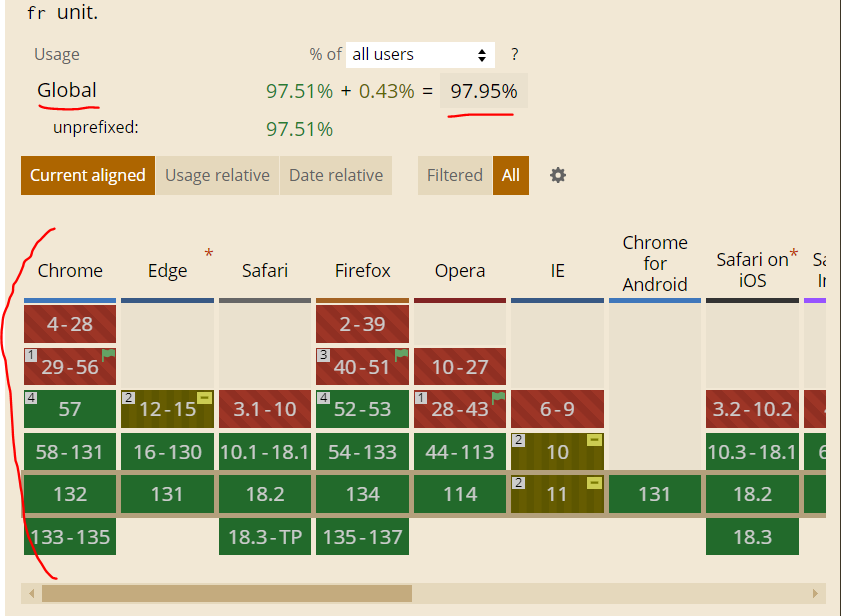Click the green flag on Firefox 40-51

coord(401,354)
